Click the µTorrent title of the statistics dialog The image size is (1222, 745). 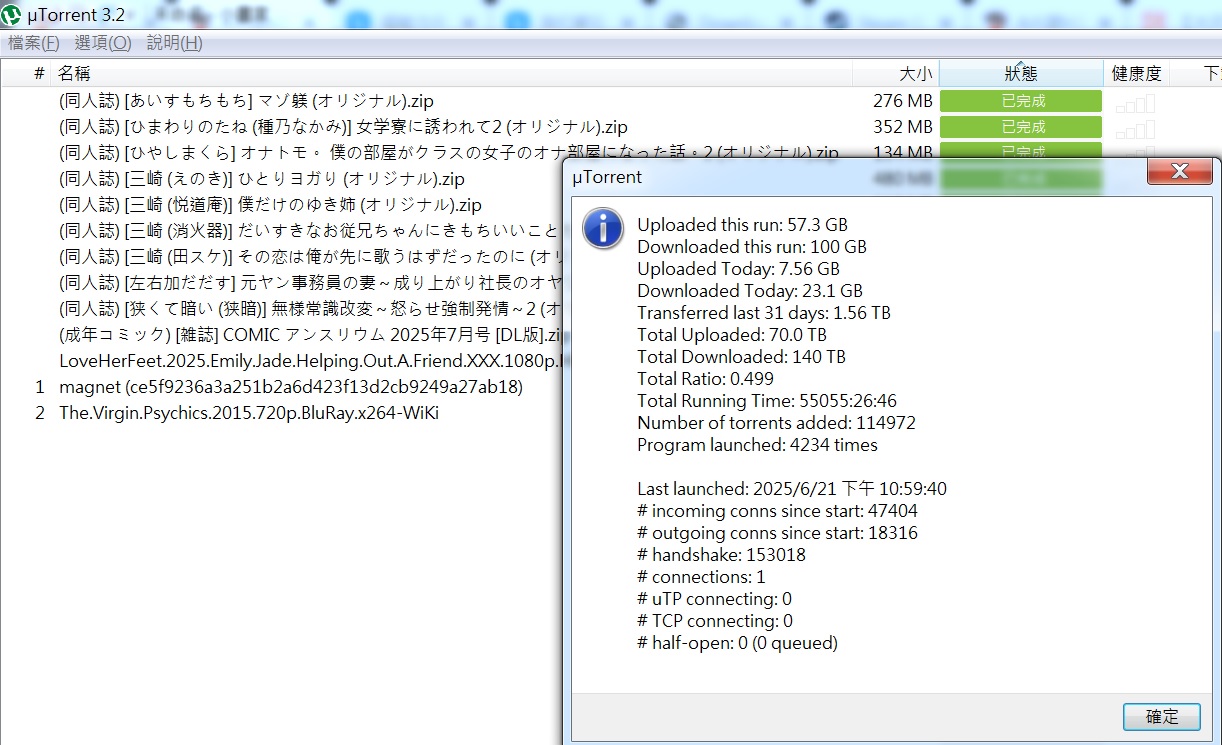pos(607,177)
